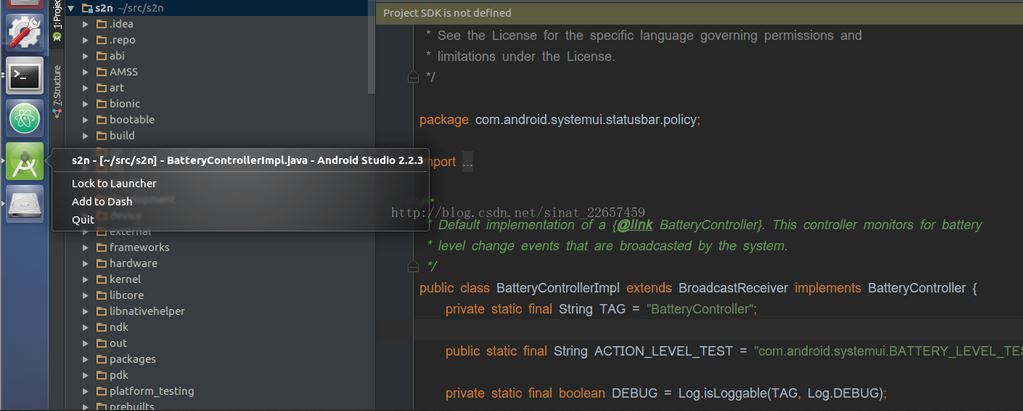This screenshot has height=411, width=1023.
Task: Click the frameworks folder icon
Action: [101, 248]
